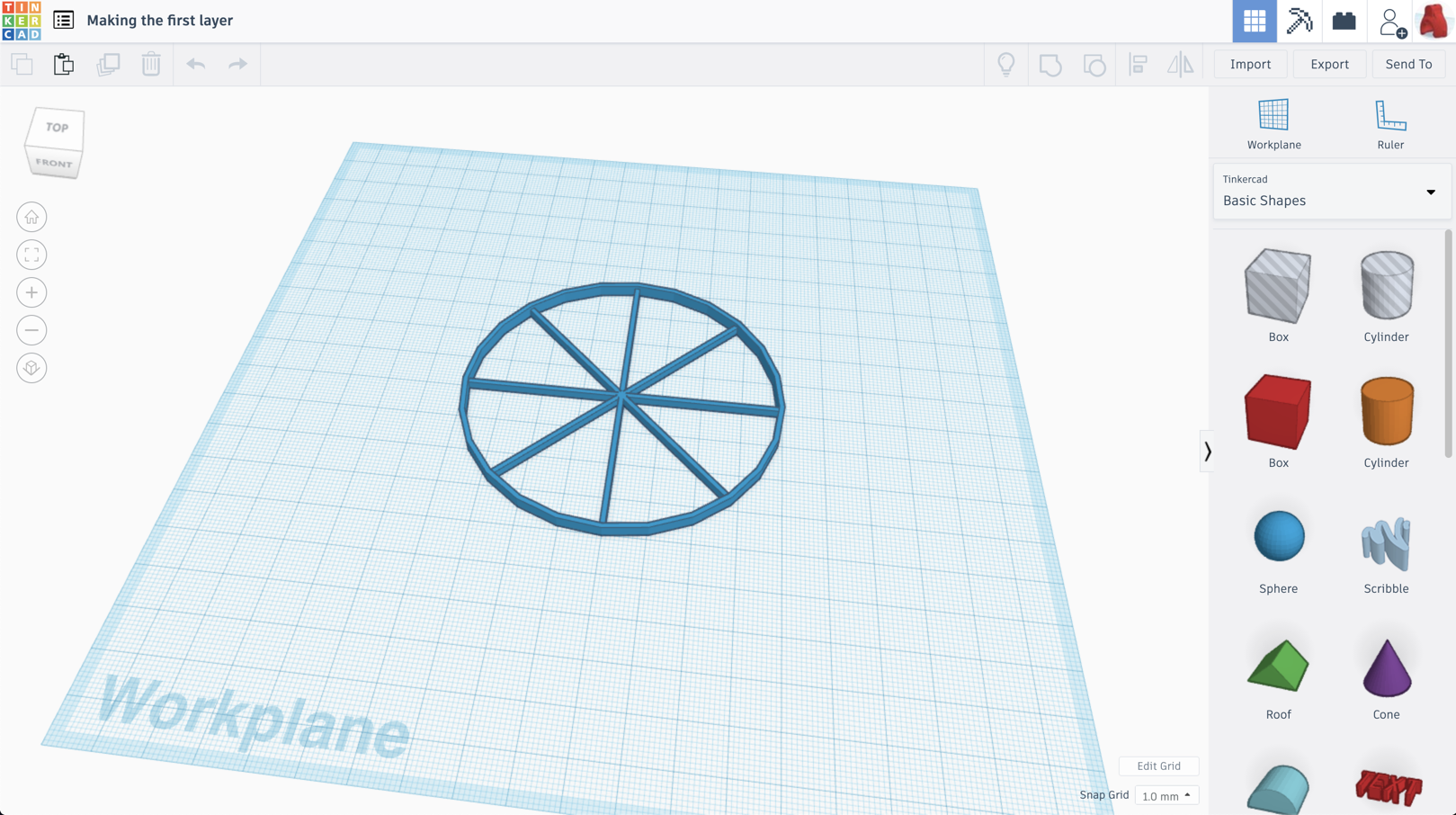
Task: Pick the red Text shape
Action: [1388, 788]
